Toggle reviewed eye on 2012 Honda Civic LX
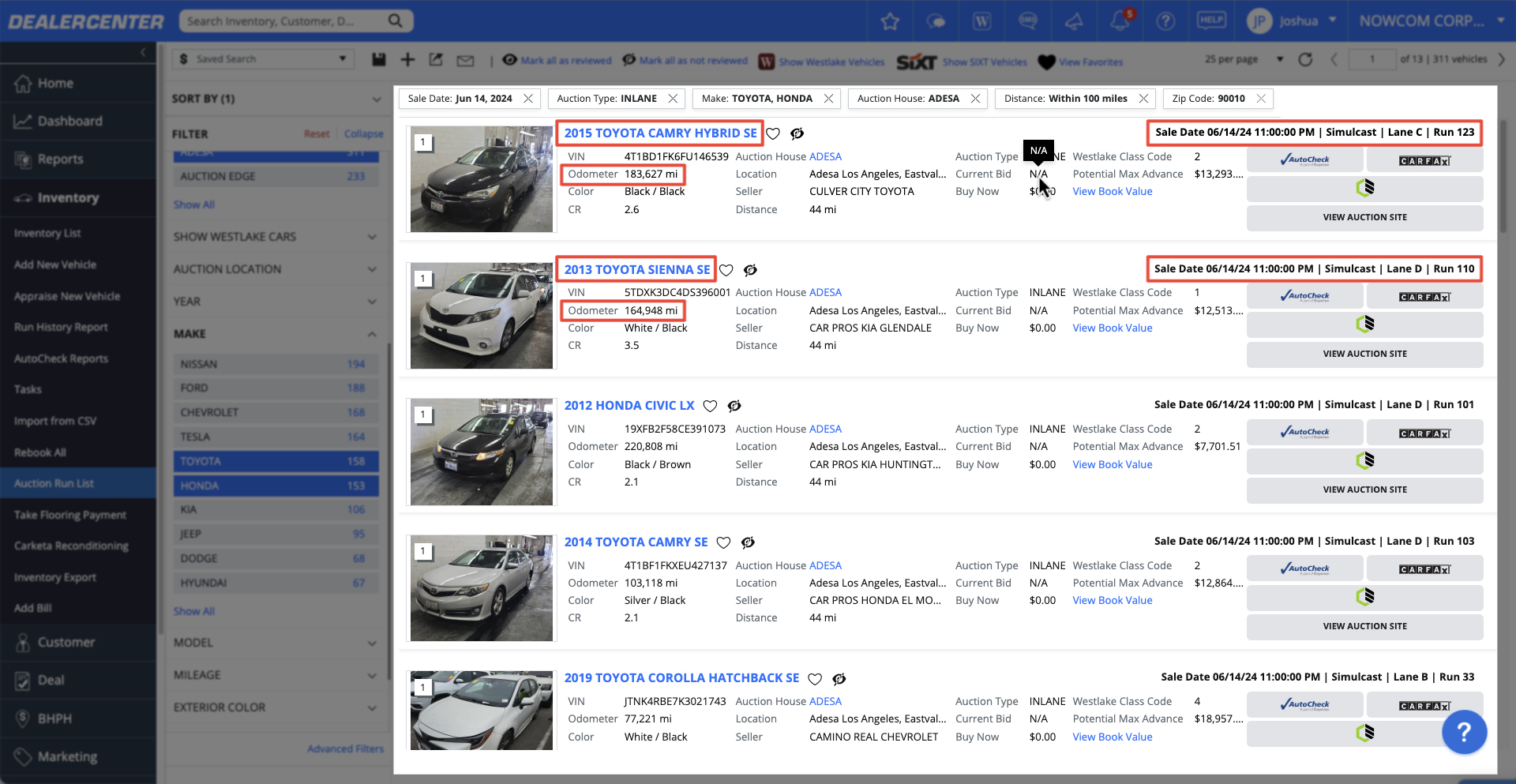1516x784 pixels. (x=734, y=406)
